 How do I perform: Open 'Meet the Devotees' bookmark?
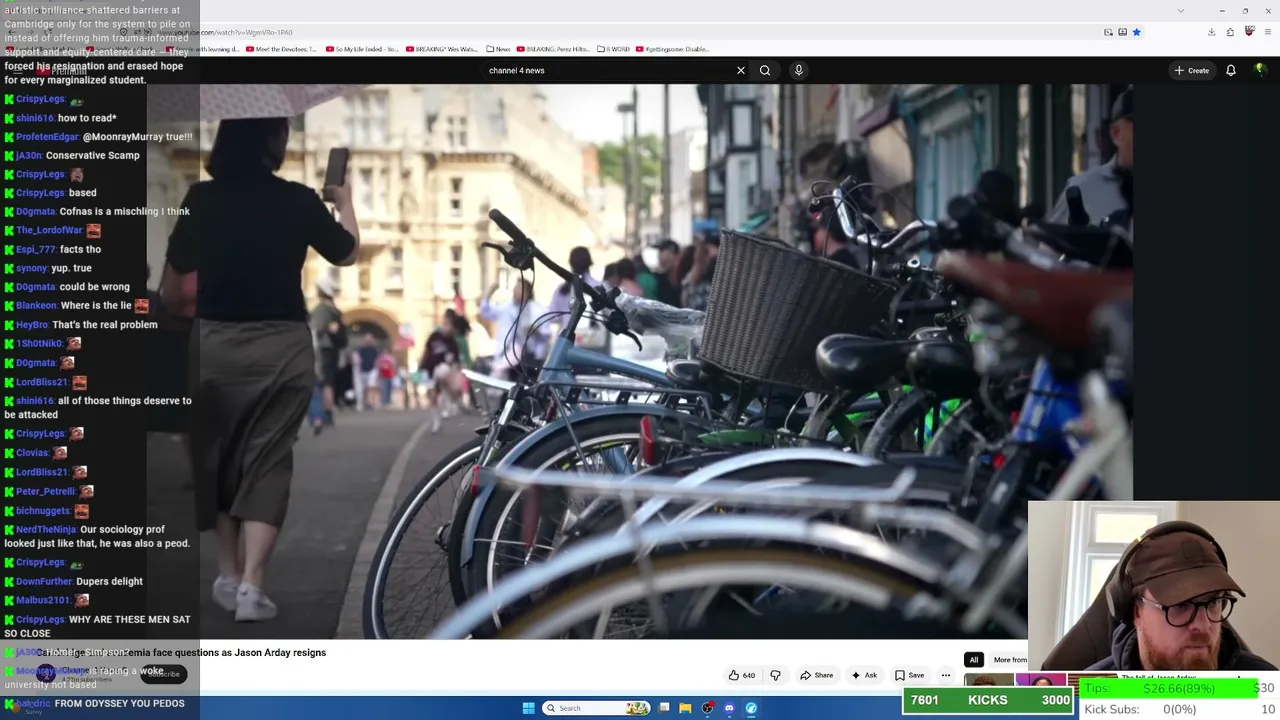(x=280, y=49)
